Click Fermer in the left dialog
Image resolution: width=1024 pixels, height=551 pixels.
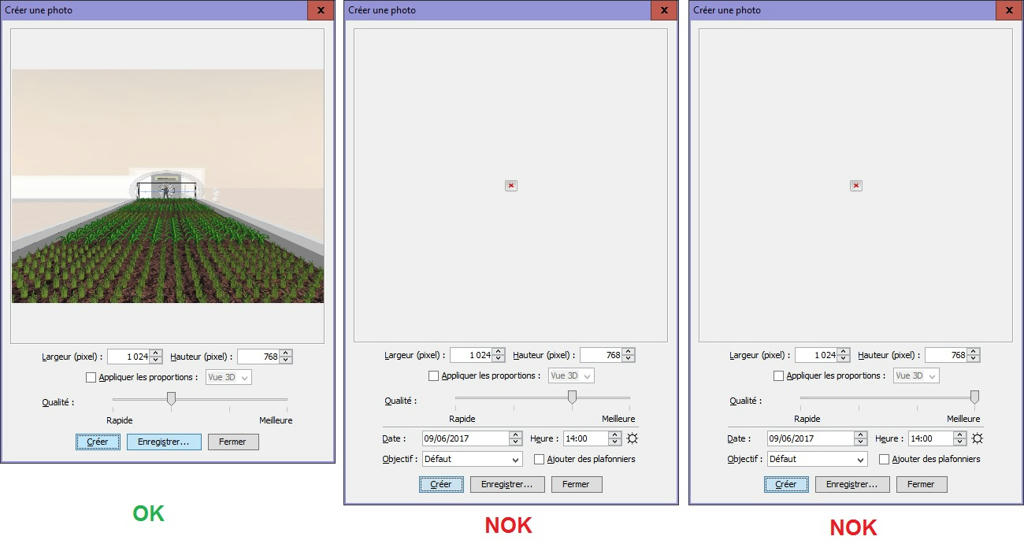click(233, 442)
